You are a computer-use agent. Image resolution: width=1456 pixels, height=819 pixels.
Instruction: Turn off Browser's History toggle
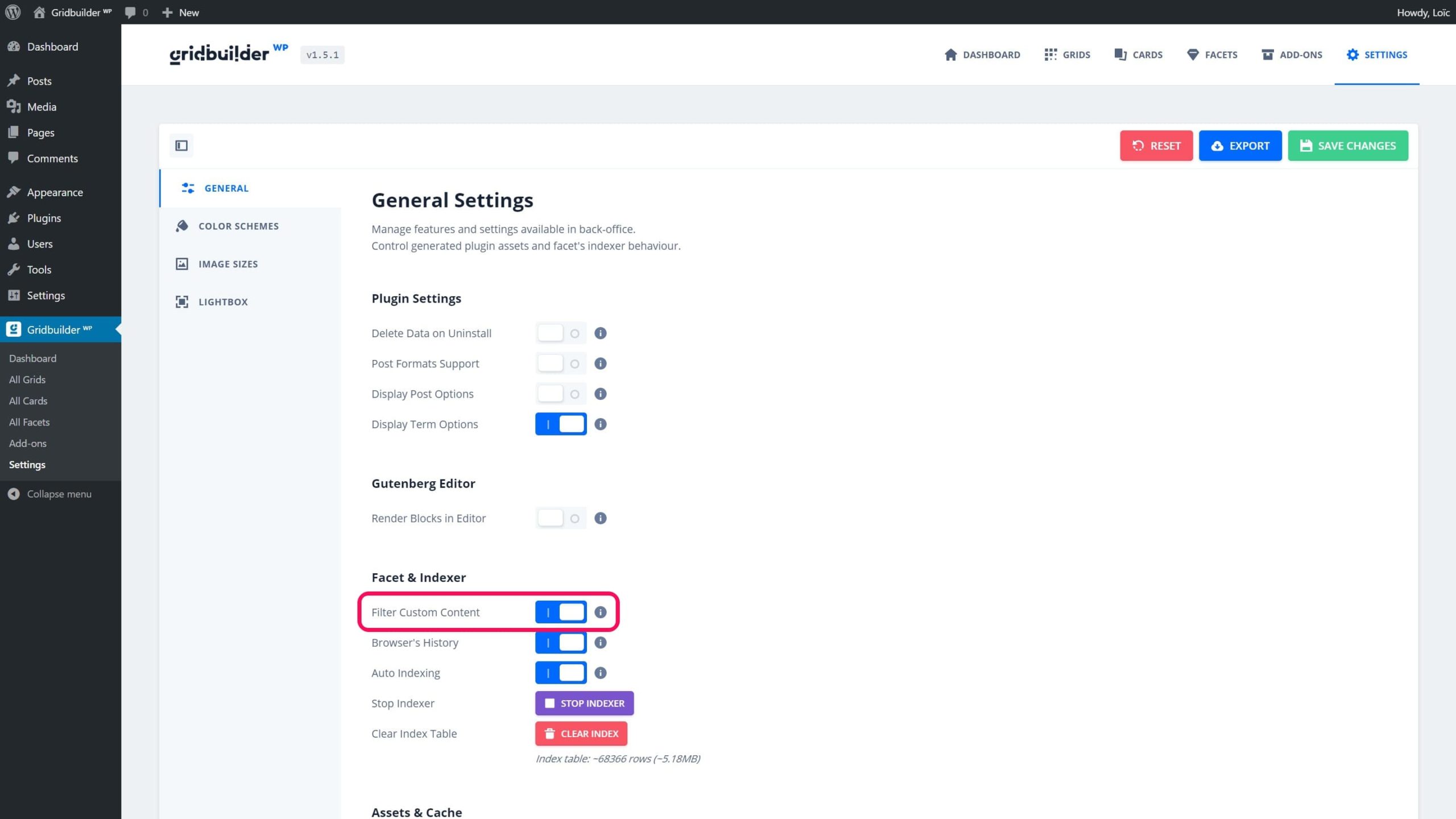(561, 642)
